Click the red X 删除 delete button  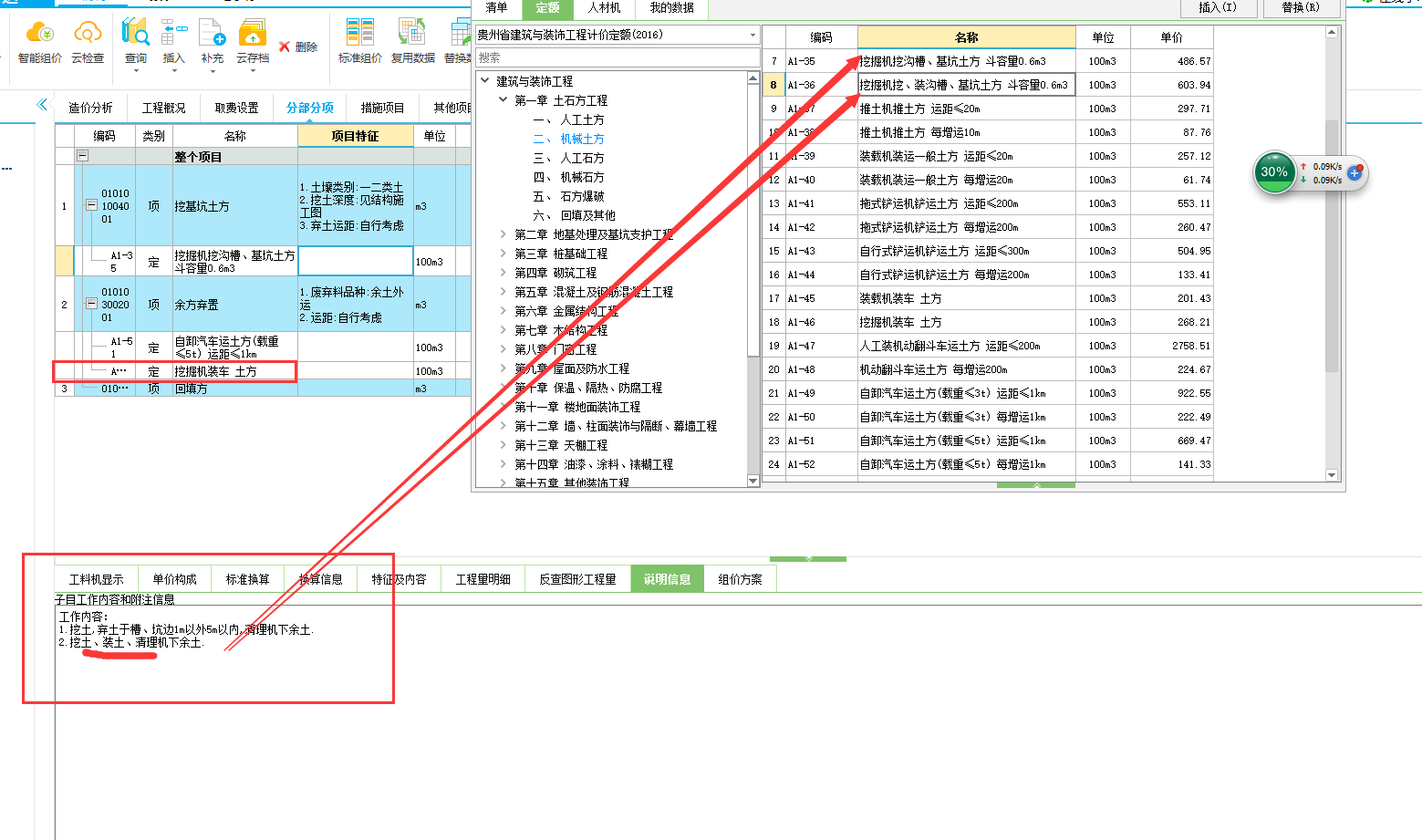298,47
